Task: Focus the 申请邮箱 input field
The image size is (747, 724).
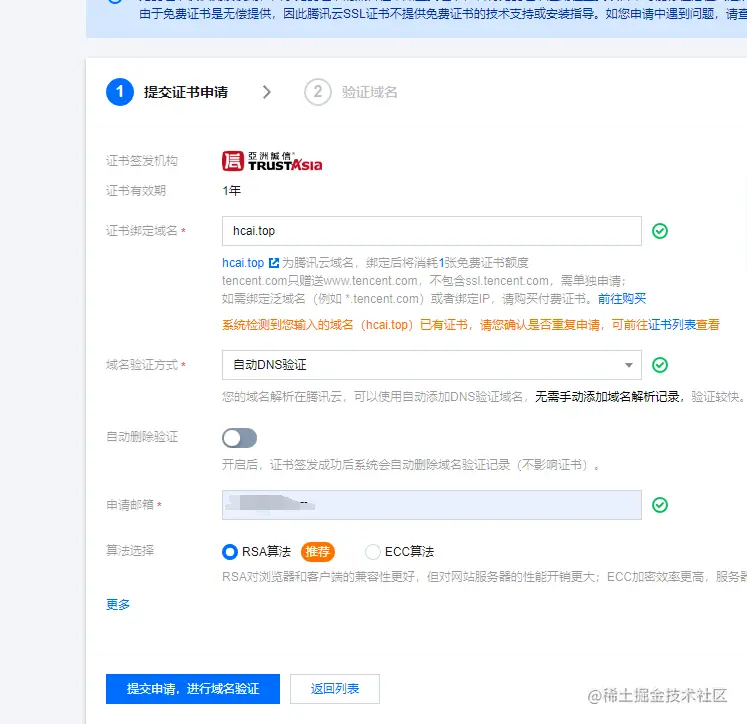Action: click(432, 505)
